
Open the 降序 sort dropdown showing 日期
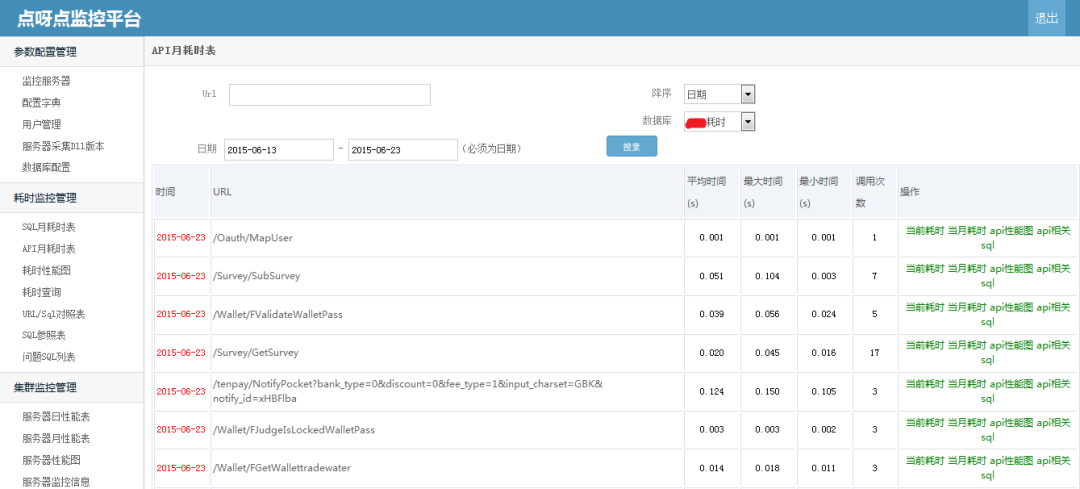pos(720,94)
